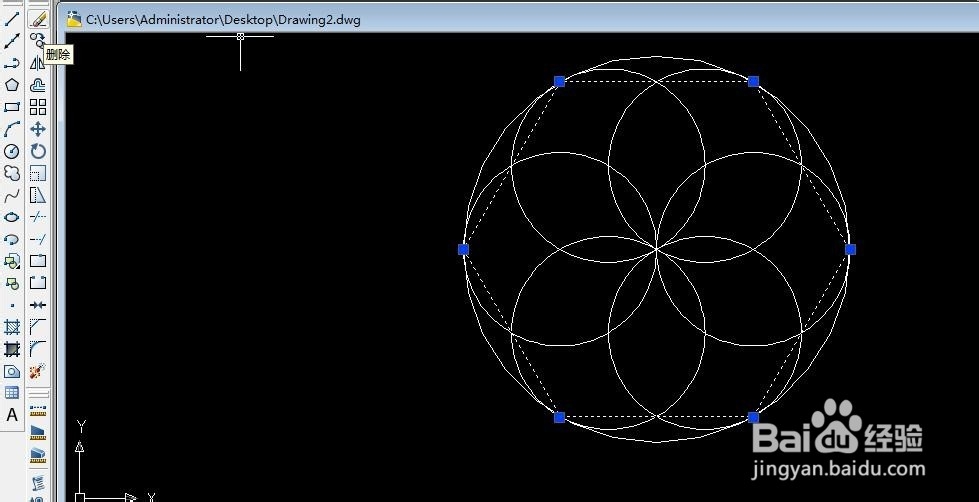Viewport: 979px width, 502px height.
Task: Select the Construction Line tool
Action: [12, 41]
